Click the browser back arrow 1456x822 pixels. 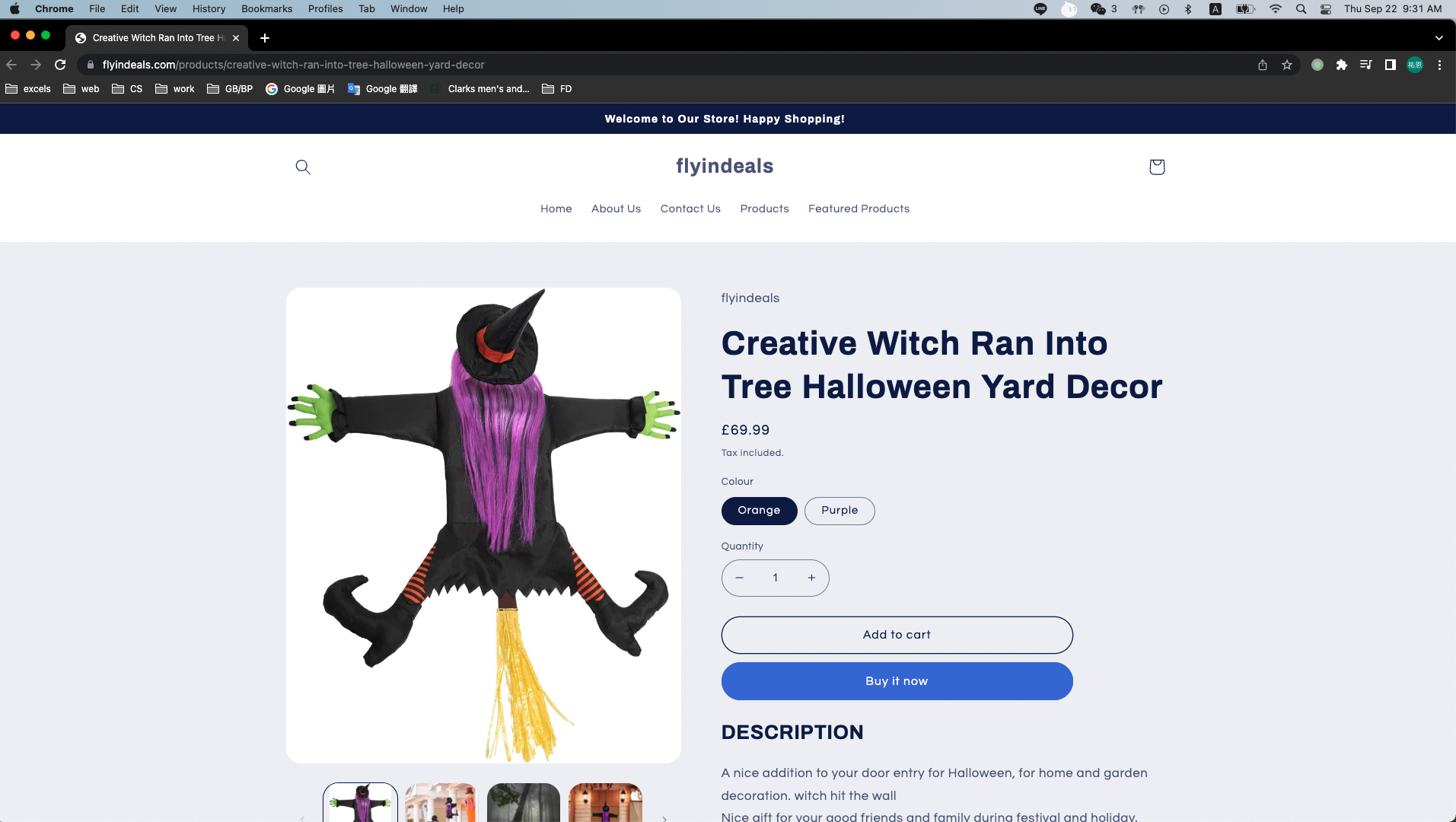coord(11,65)
